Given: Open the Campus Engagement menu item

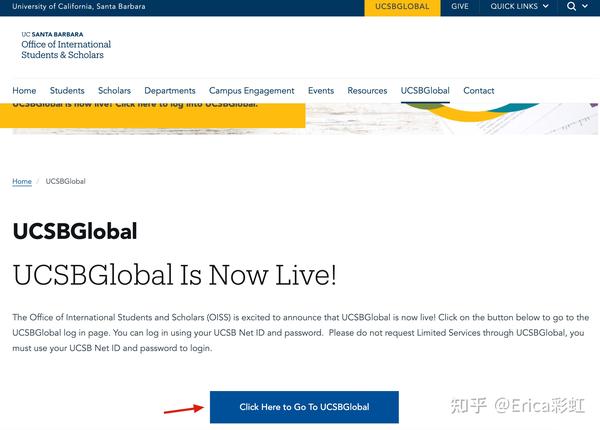Looking at the screenshot, I should [251, 91].
